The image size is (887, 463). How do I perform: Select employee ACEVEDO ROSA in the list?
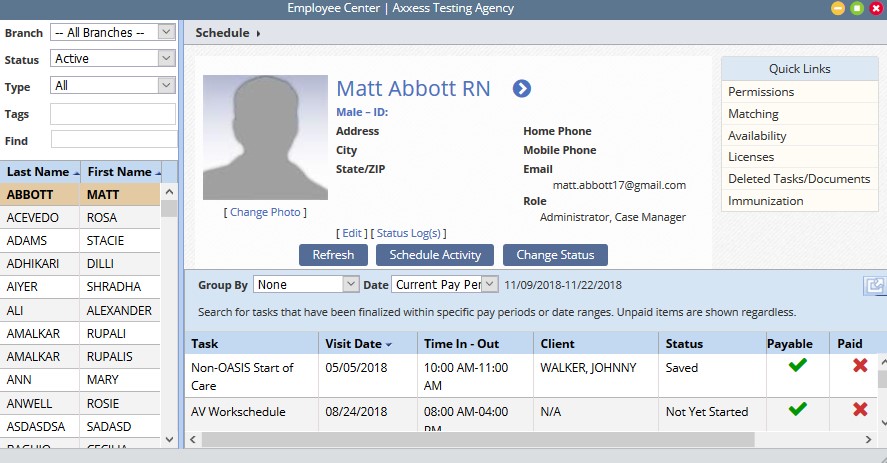click(x=80, y=217)
